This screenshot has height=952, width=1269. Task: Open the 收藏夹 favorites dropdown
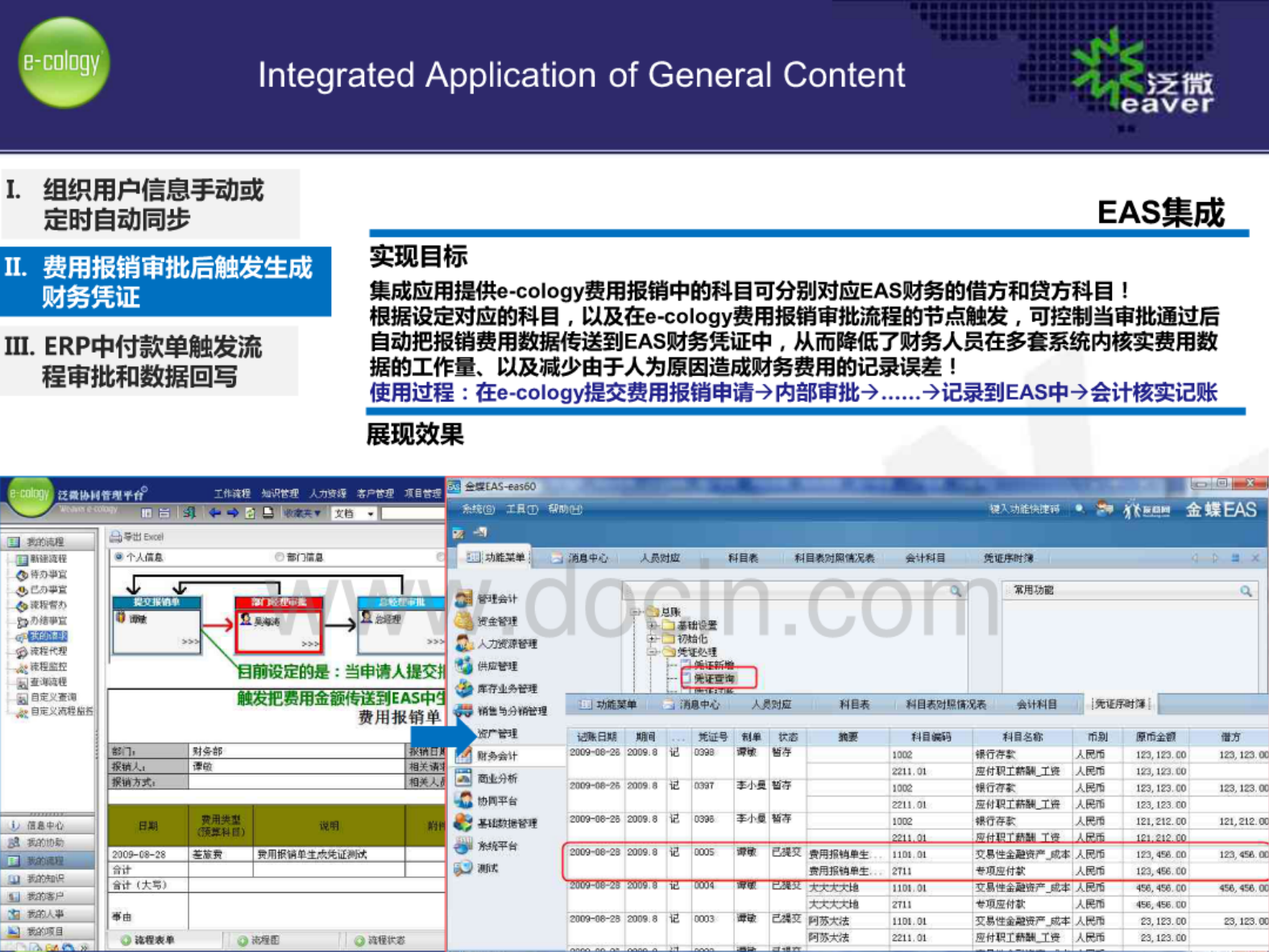[302, 513]
